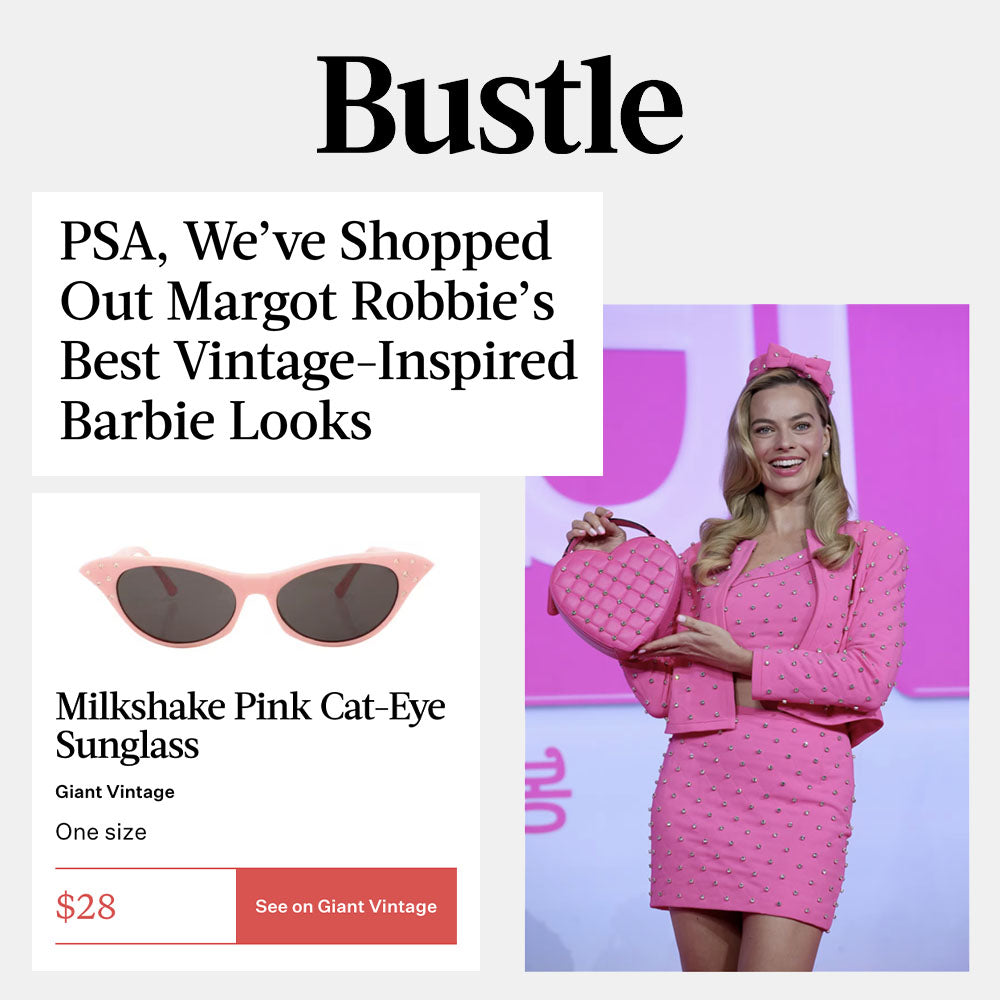Click the words "Barbie Looks" in the headline
The width and height of the screenshot is (1000, 1000).
click(x=216, y=421)
